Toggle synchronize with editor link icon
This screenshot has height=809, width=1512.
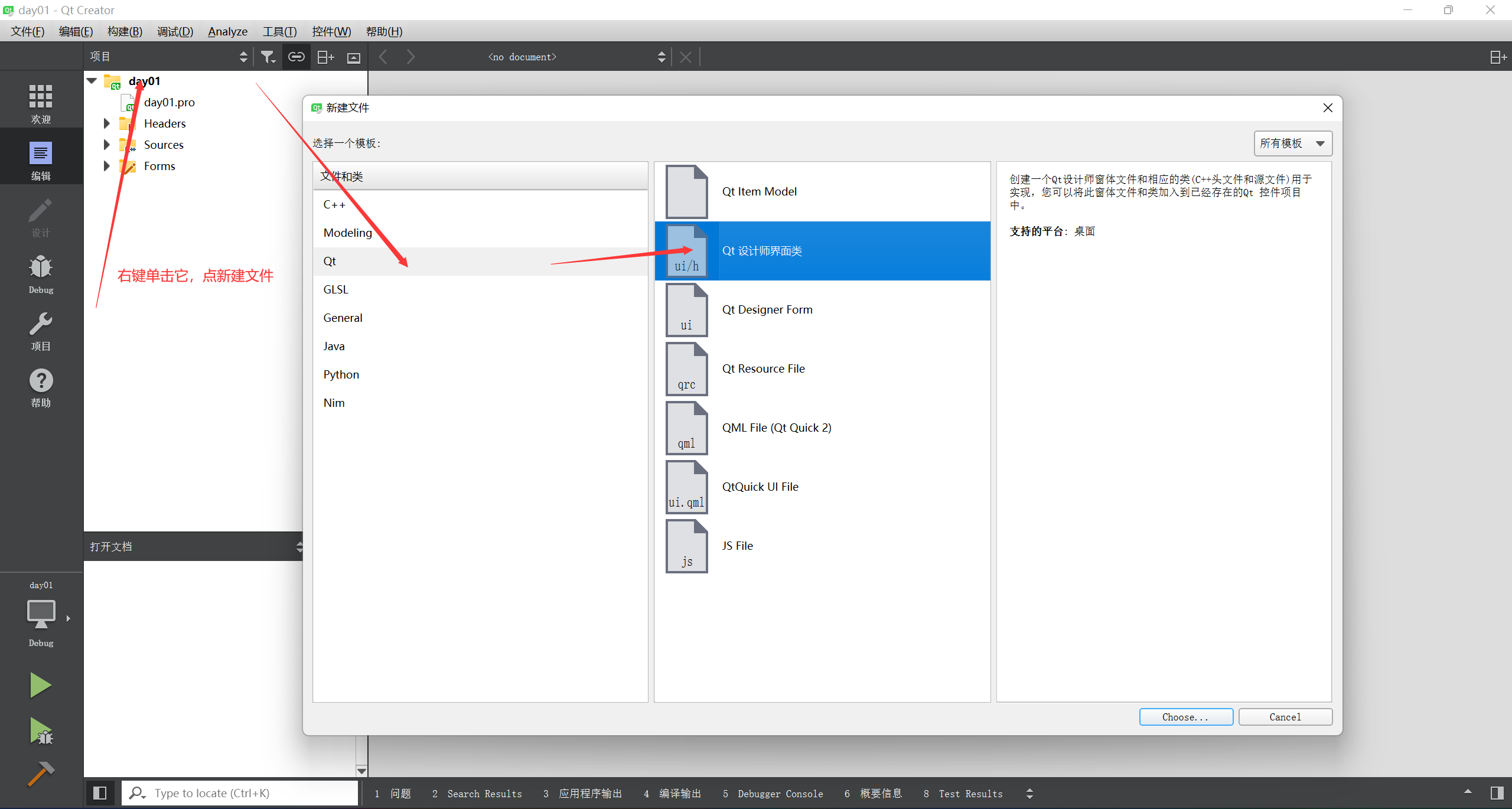(x=296, y=57)
